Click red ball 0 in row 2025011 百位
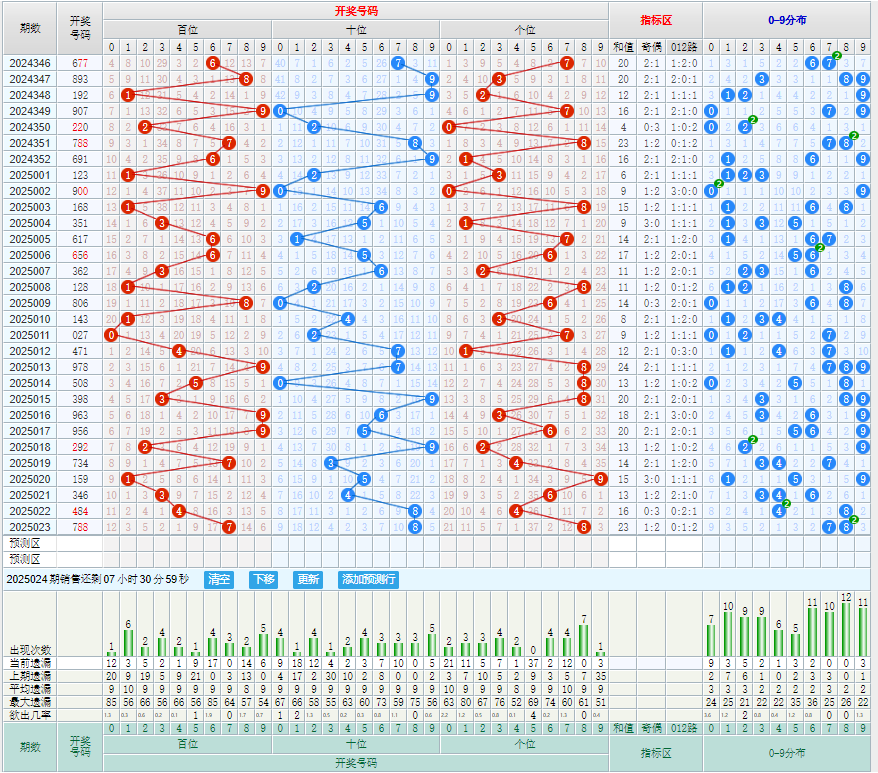The image size is (878, 773). tap(111, 335)
